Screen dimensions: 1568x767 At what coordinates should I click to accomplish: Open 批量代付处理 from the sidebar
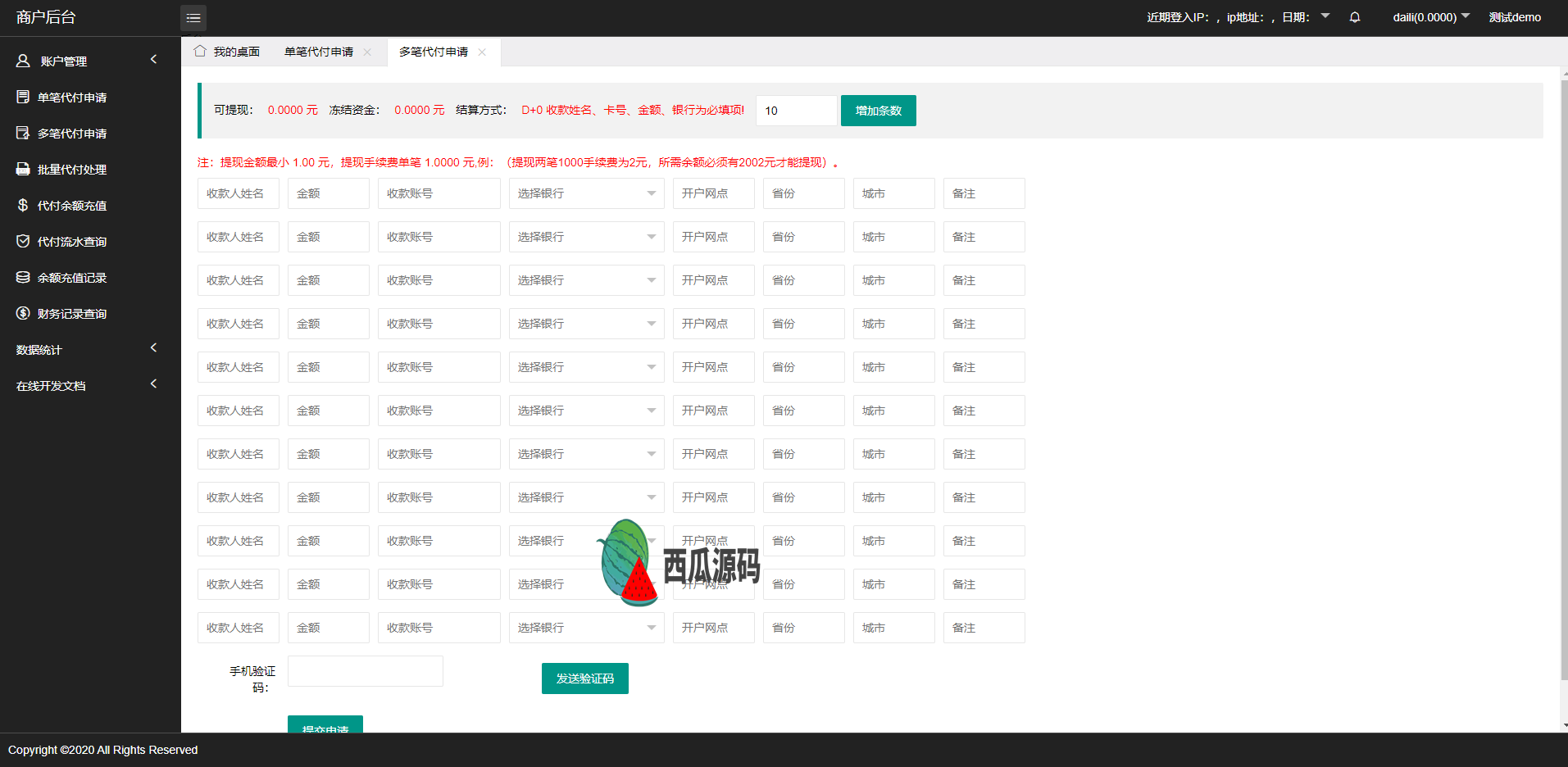tap(90, 169)
